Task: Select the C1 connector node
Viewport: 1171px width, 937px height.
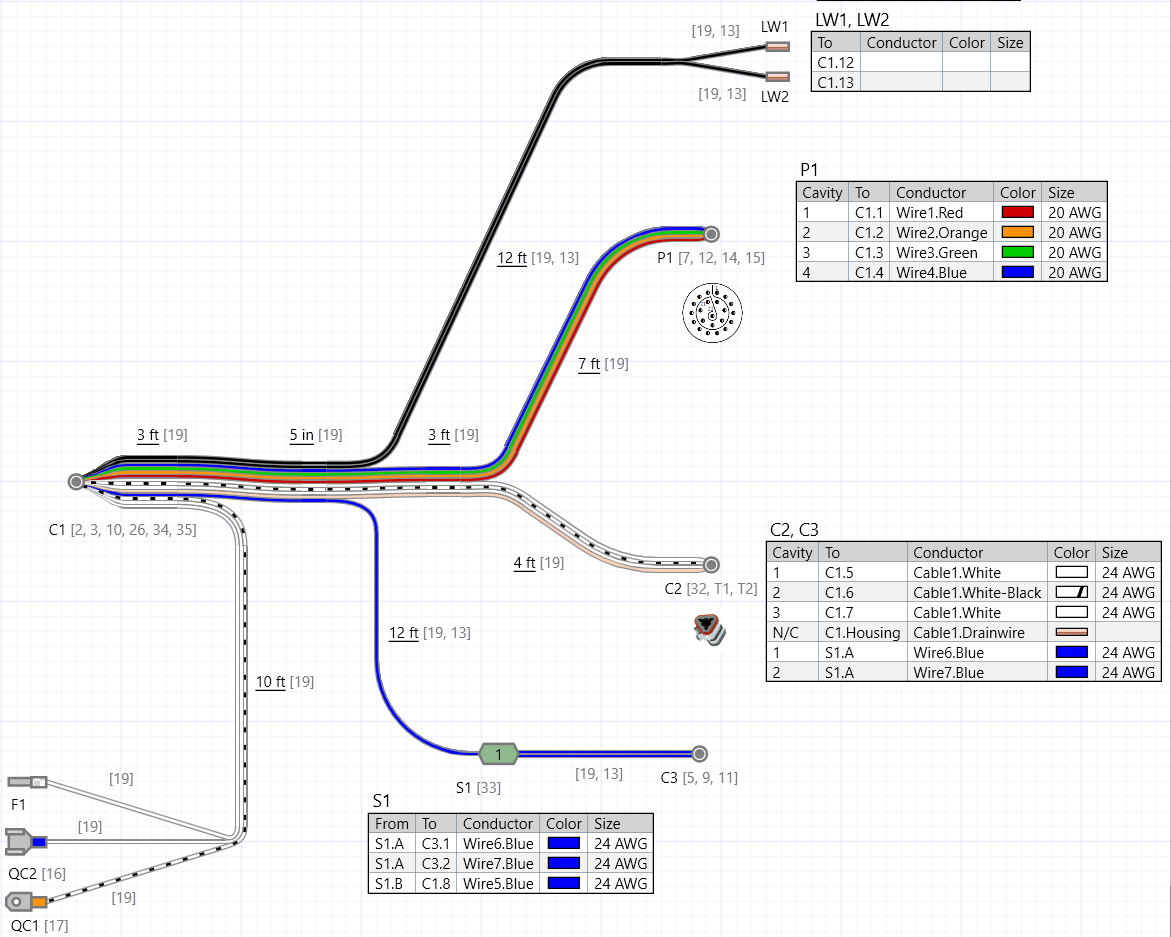Action: point(75,482)
